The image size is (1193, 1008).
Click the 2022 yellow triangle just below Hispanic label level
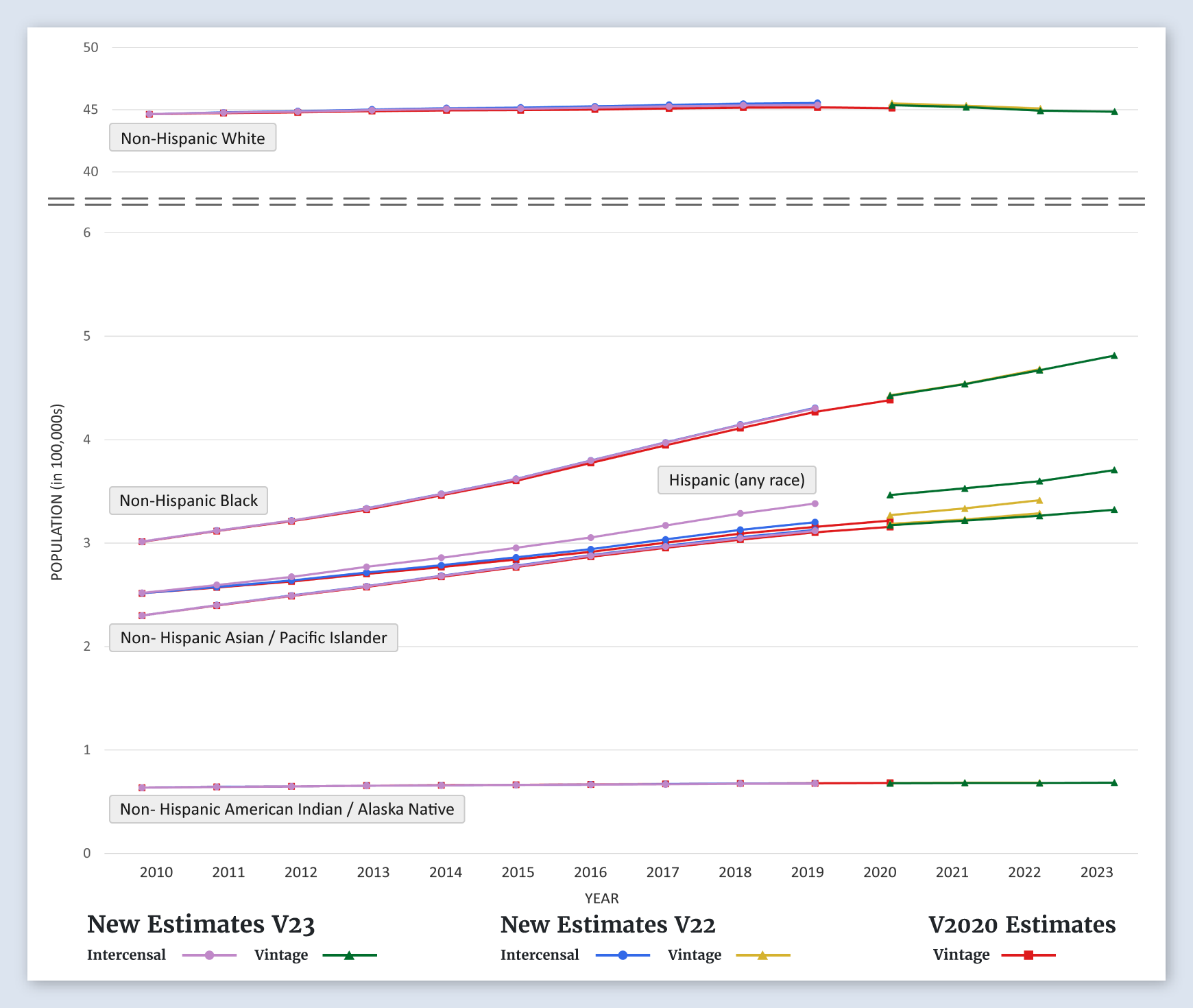click(x=1039, y=501)
